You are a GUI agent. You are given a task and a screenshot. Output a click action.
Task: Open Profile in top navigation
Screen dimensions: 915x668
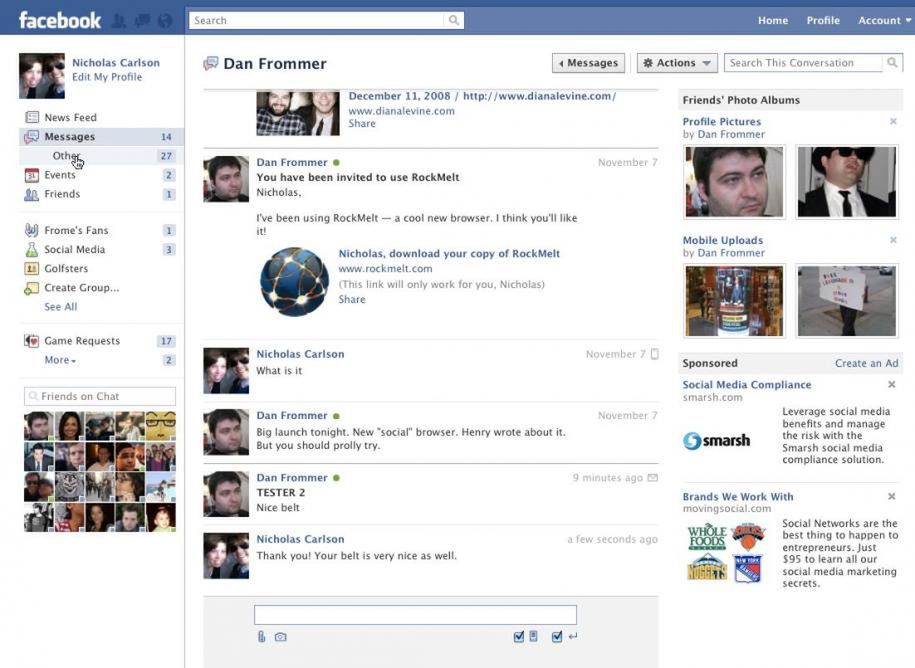click(823, 20)
